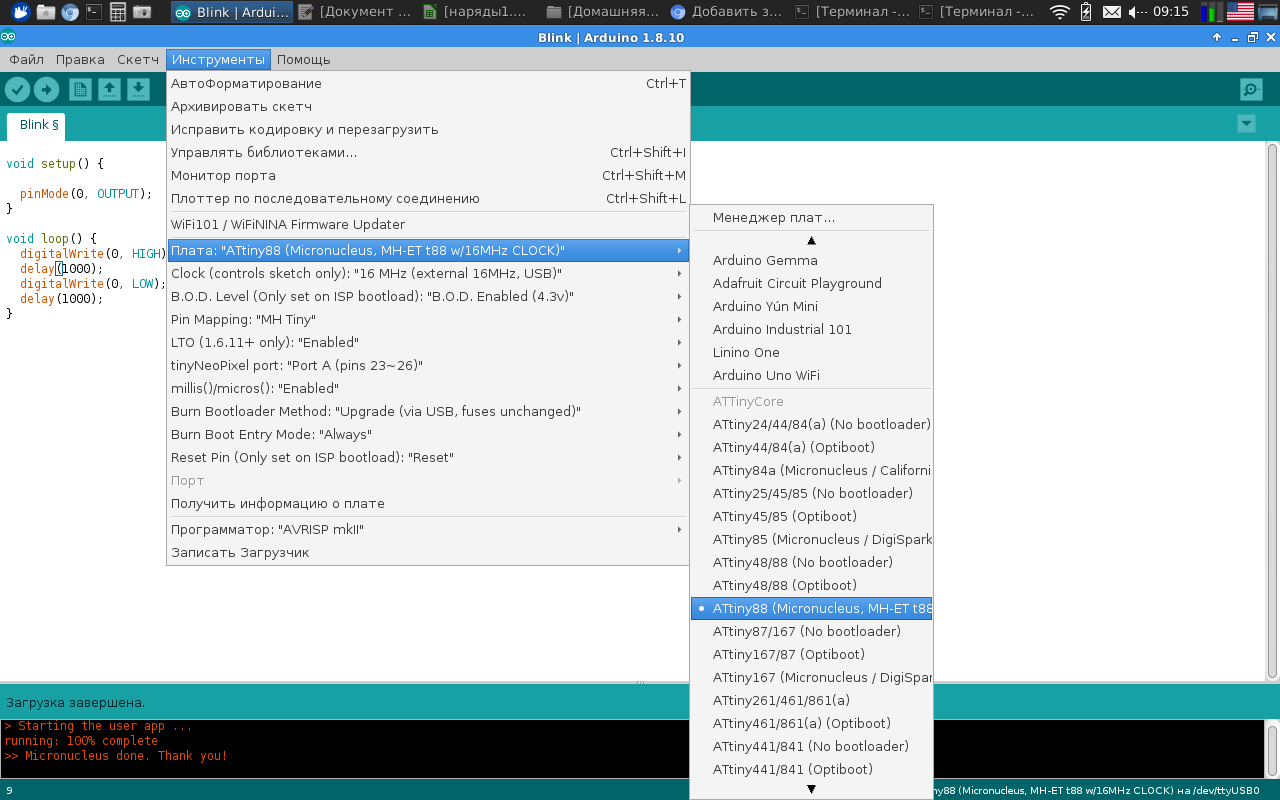Choose Arduino Gemma from the board list
Viewport: 1280px width, 800px height.
click(x=765, y=260)
